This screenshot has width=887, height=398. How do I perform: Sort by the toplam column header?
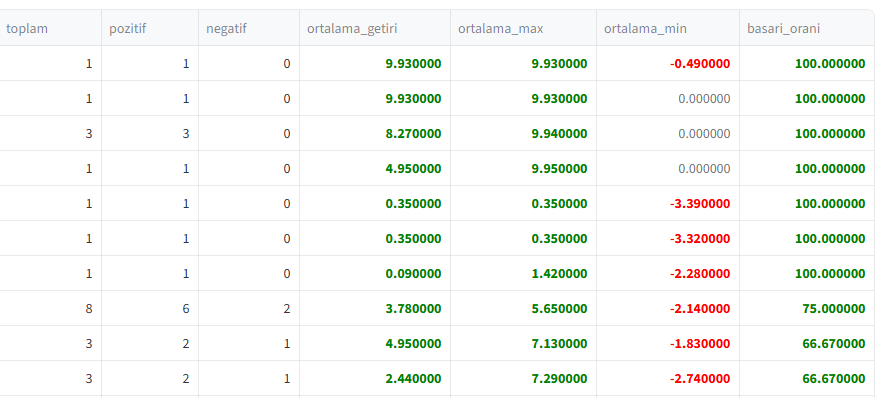coord(50,28)
